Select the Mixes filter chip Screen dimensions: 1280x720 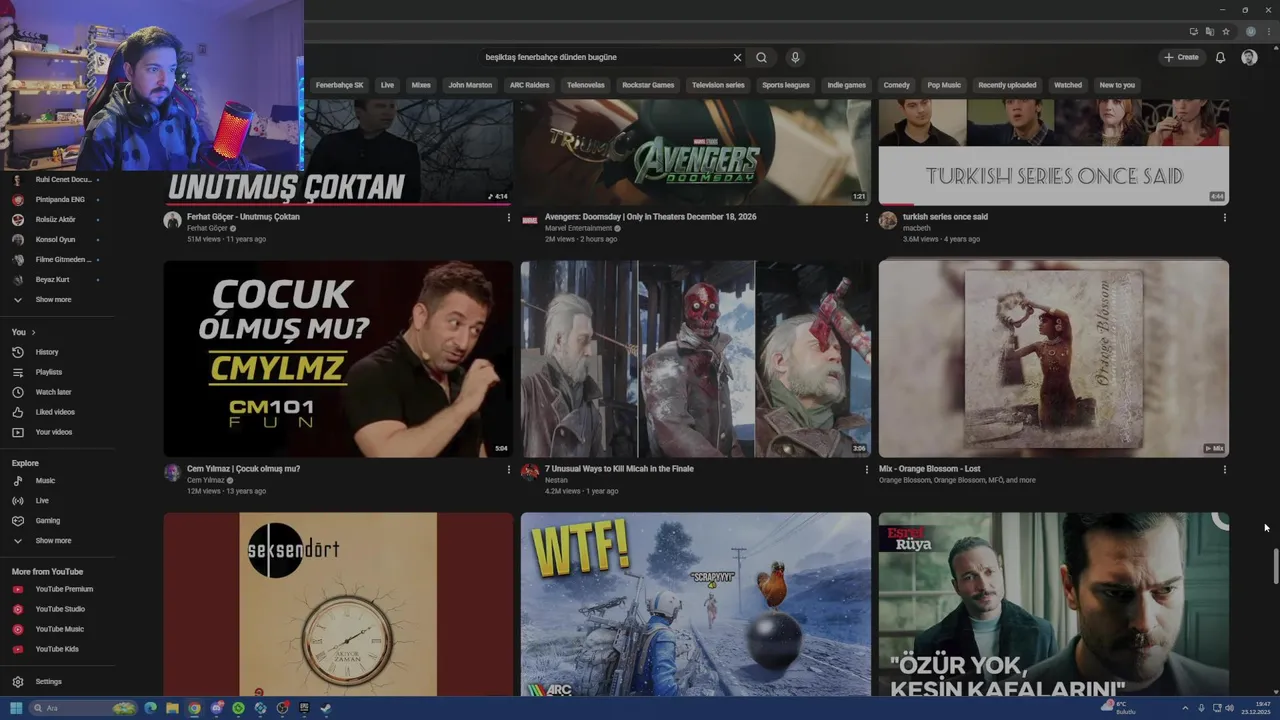[421, 85]
